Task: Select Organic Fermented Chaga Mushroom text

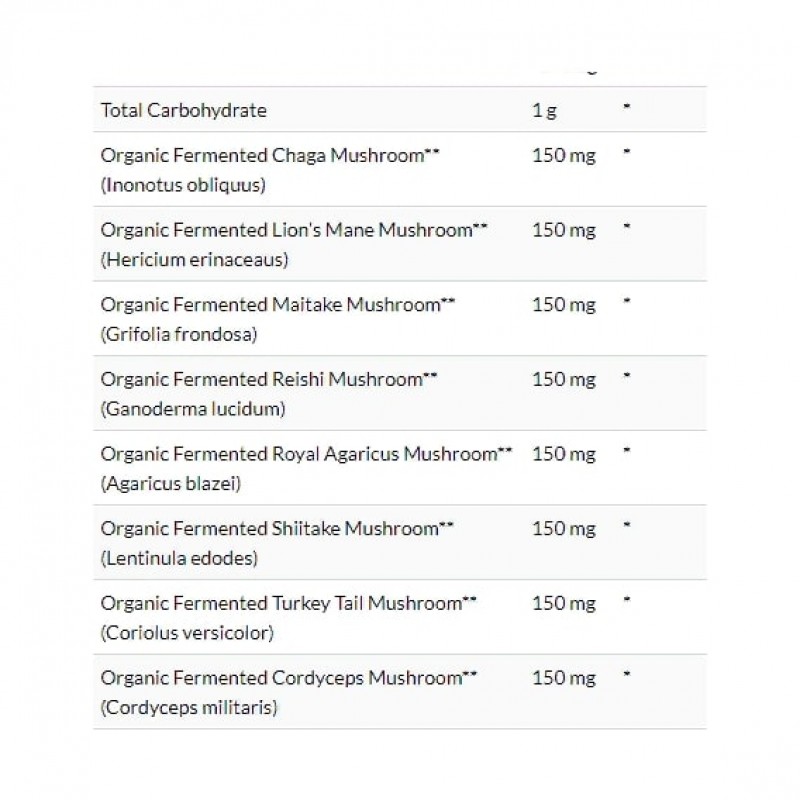Action: coord(271,155)
